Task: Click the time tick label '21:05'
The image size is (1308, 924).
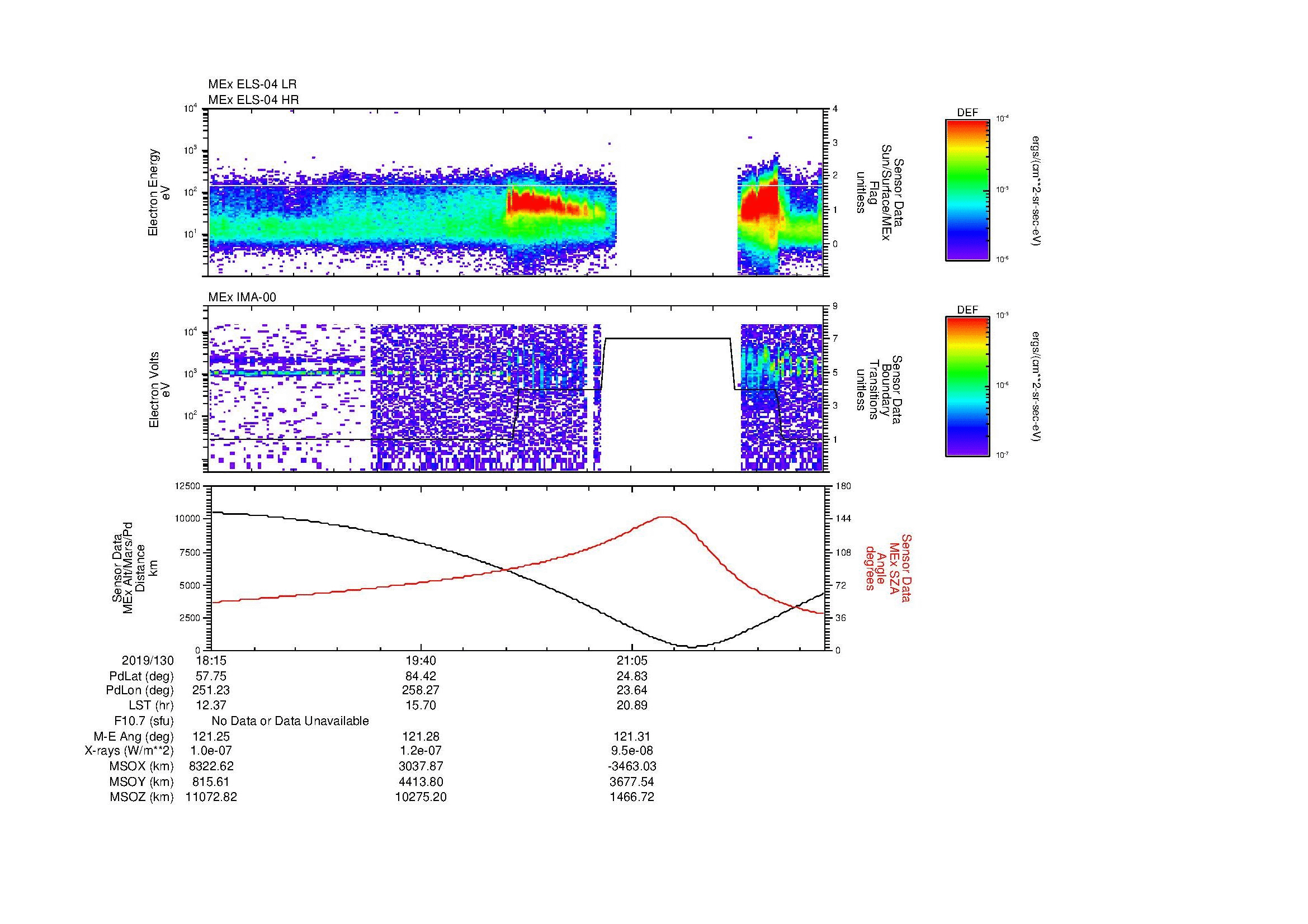Action: coord(632,660)
